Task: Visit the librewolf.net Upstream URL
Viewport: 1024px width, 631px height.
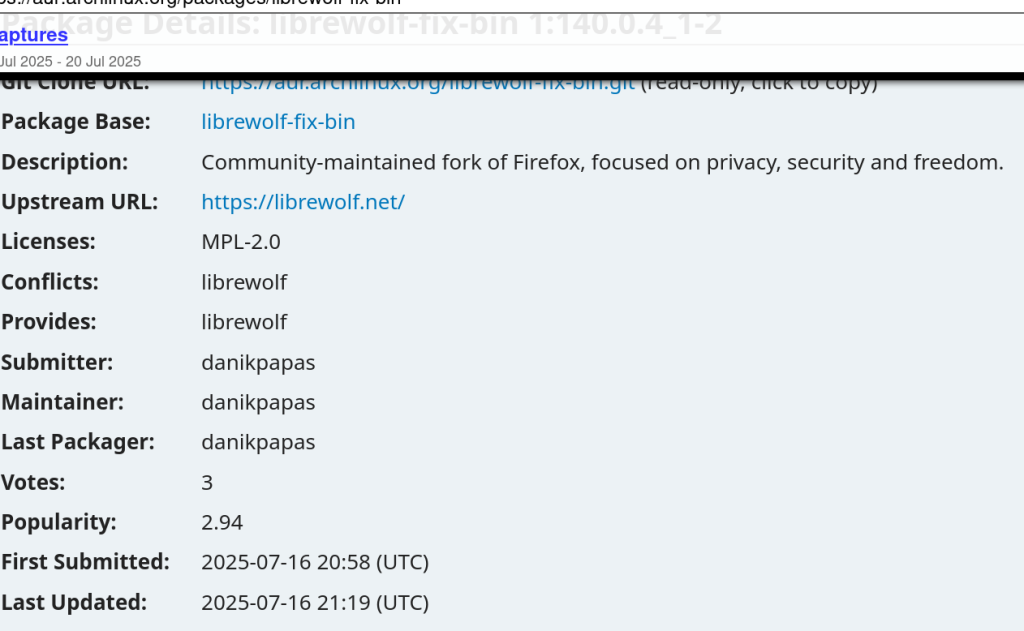Action: pyautogui.click(x=302, y=202)
